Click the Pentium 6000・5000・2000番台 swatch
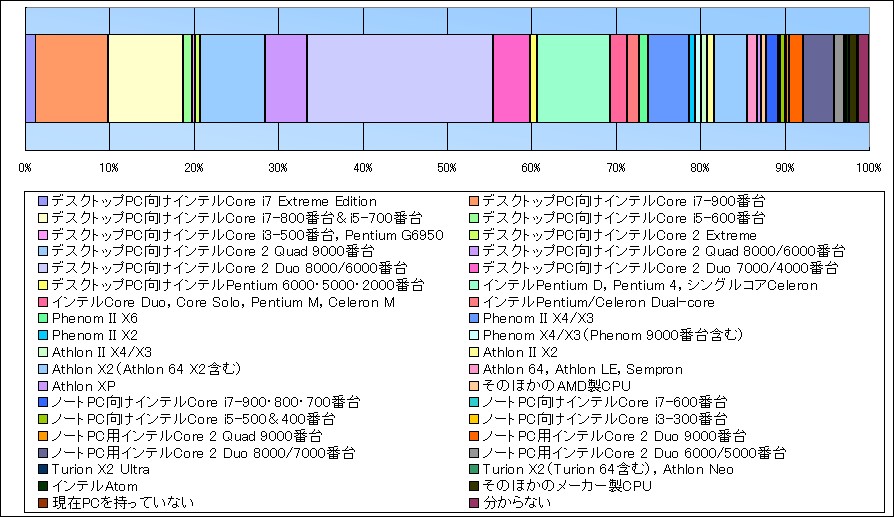 pos(43,285)
